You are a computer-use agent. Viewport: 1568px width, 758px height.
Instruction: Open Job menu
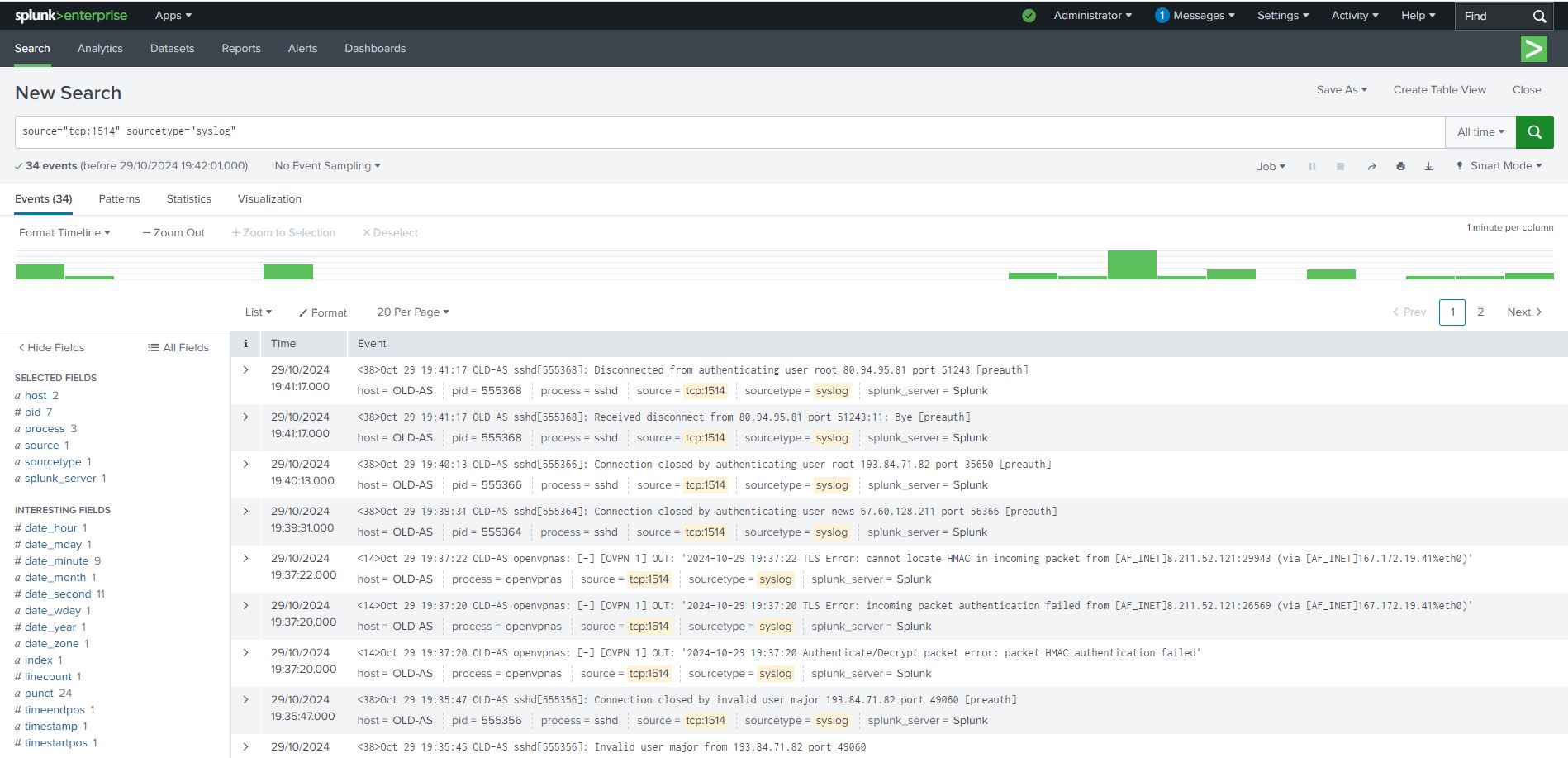pyautogui.click(x=1271, y=166)
